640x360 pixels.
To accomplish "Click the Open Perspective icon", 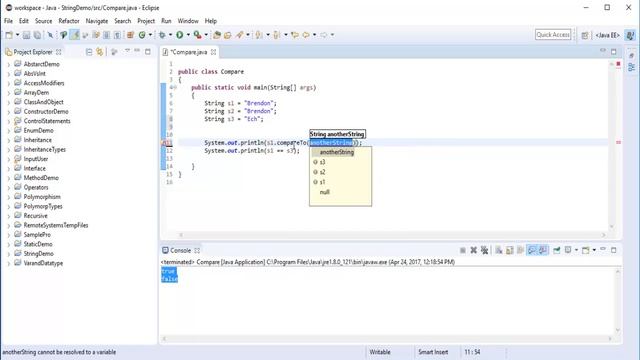I will 585,36.
